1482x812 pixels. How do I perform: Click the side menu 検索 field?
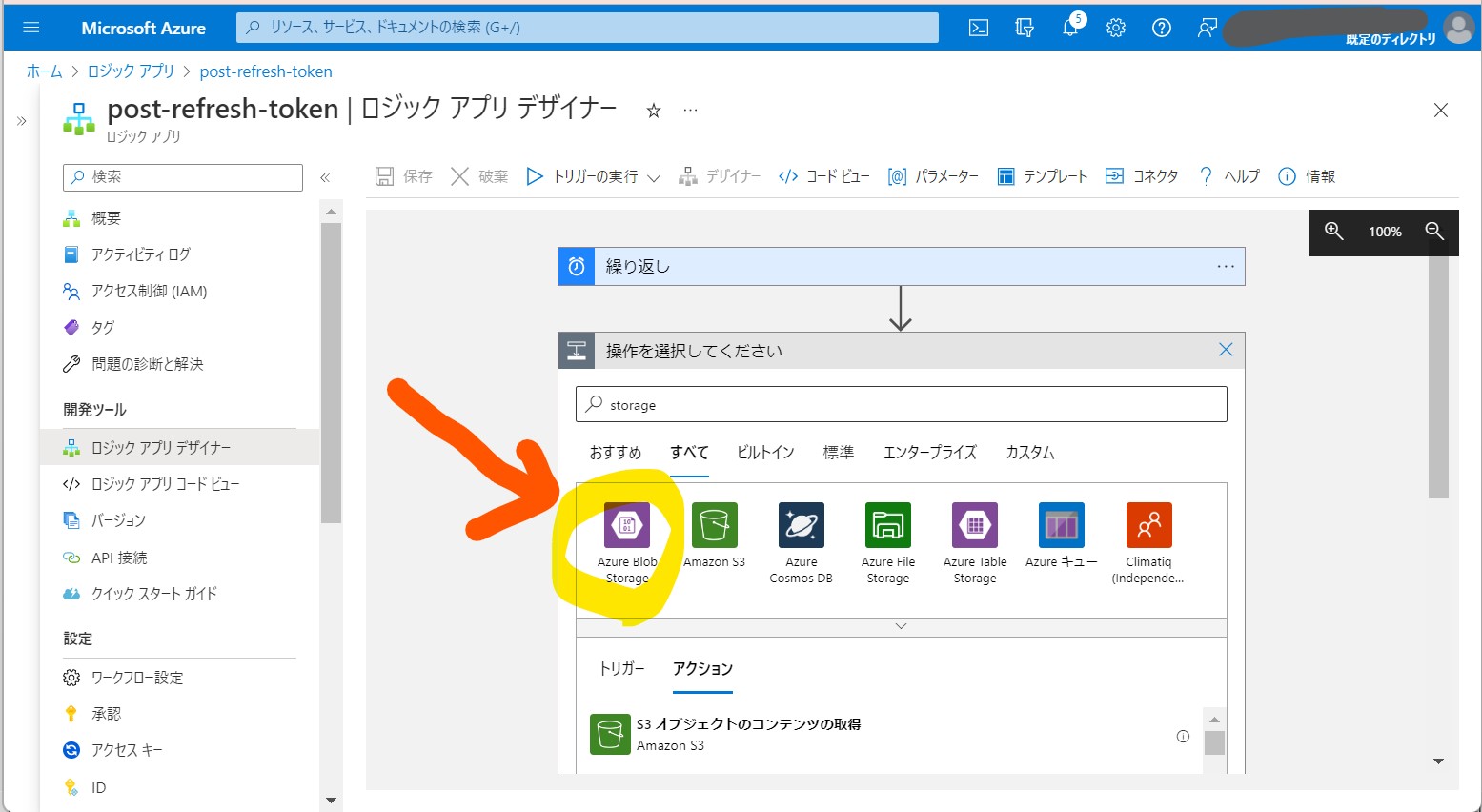click(x=183, y=177)
